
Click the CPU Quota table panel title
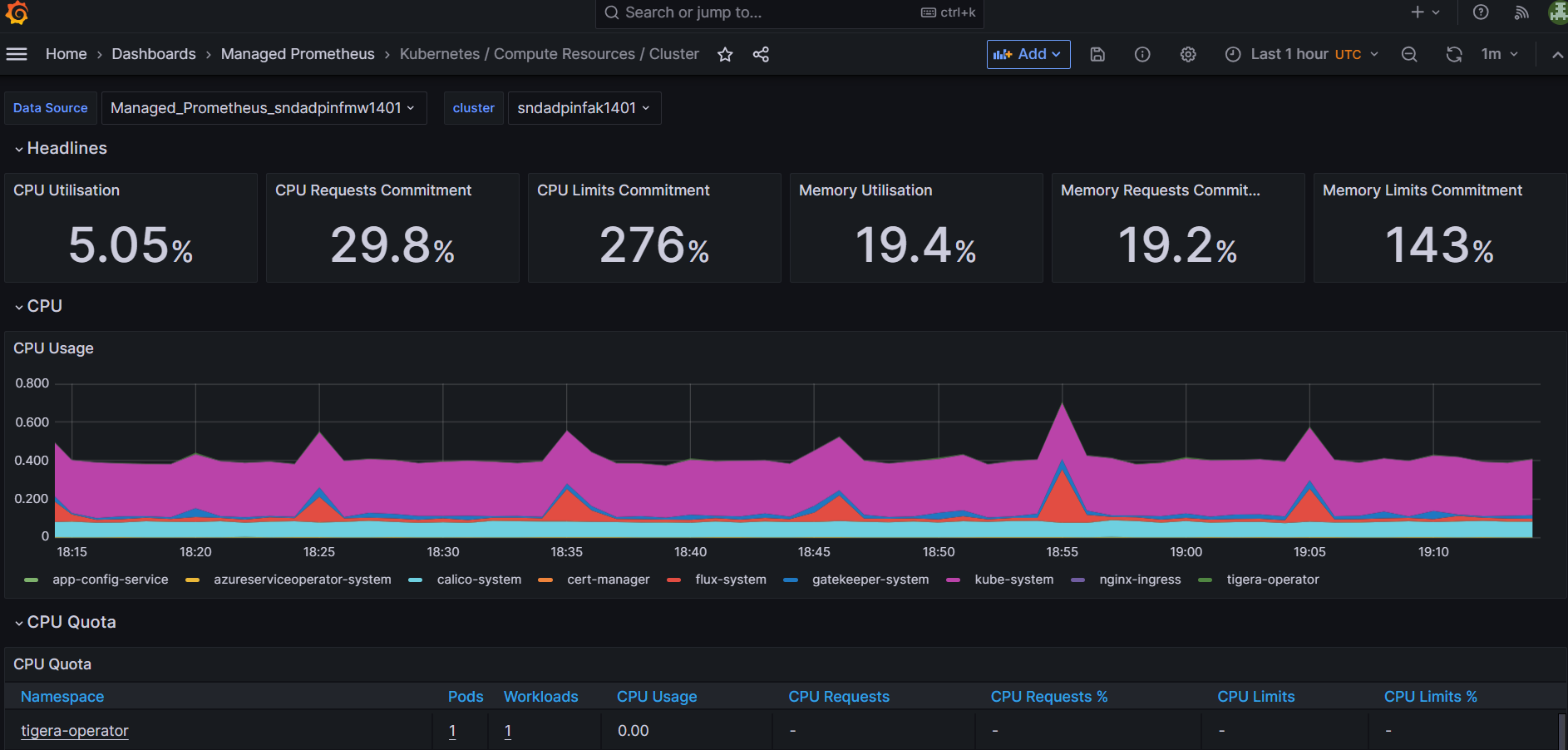point(52,664)
